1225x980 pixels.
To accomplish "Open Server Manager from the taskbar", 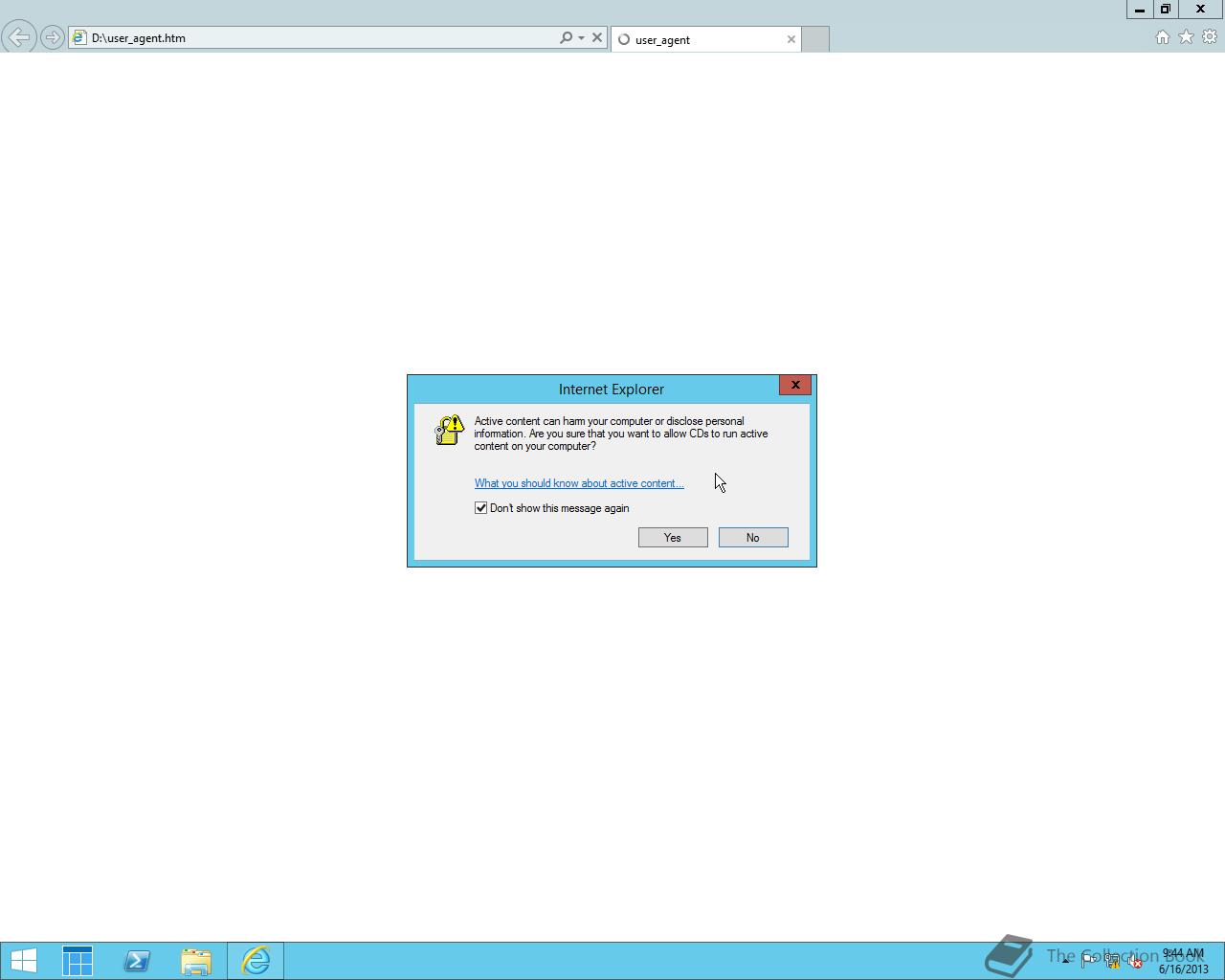I will [x=78, y=961].
